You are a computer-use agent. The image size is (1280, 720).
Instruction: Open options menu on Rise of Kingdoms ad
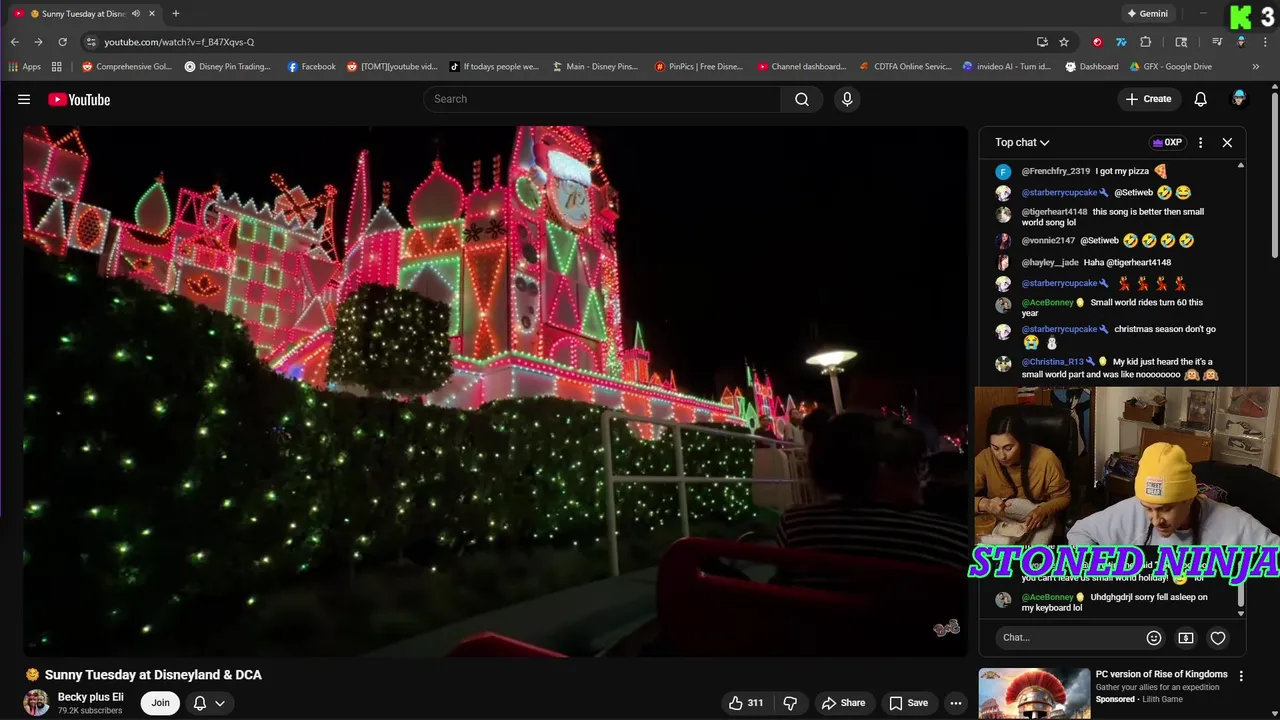(1241, 676)
